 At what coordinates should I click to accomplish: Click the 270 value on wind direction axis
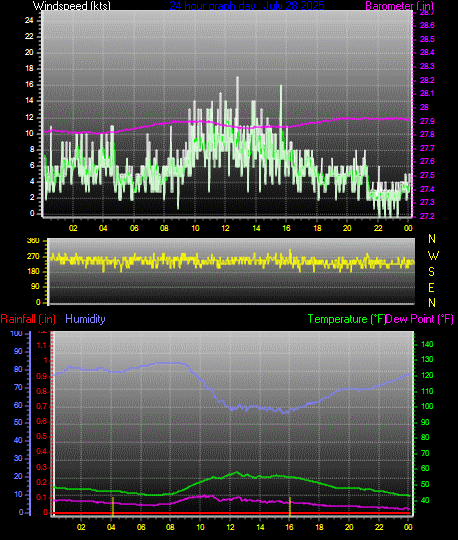coord(33,257)
